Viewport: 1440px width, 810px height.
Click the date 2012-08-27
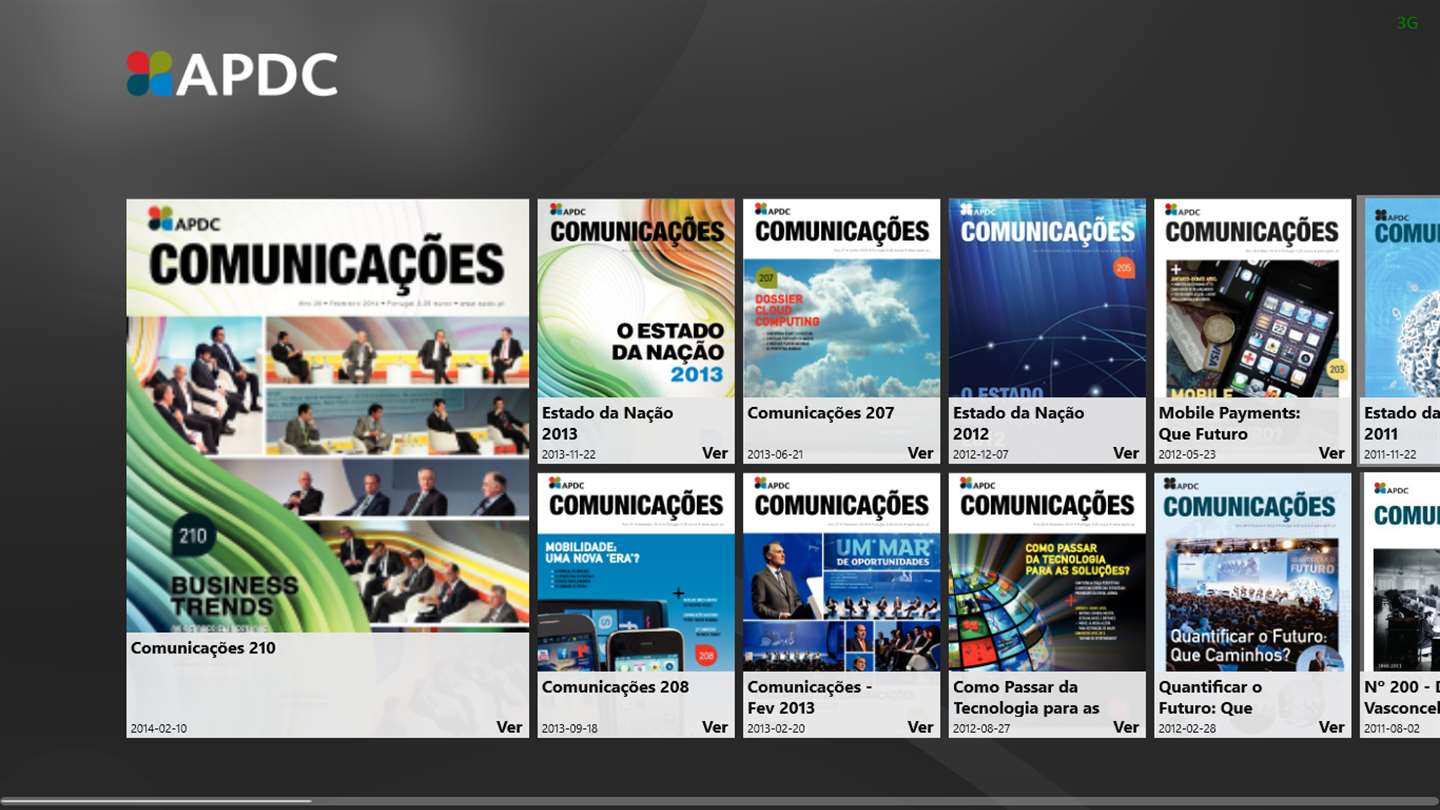(981, 728)
